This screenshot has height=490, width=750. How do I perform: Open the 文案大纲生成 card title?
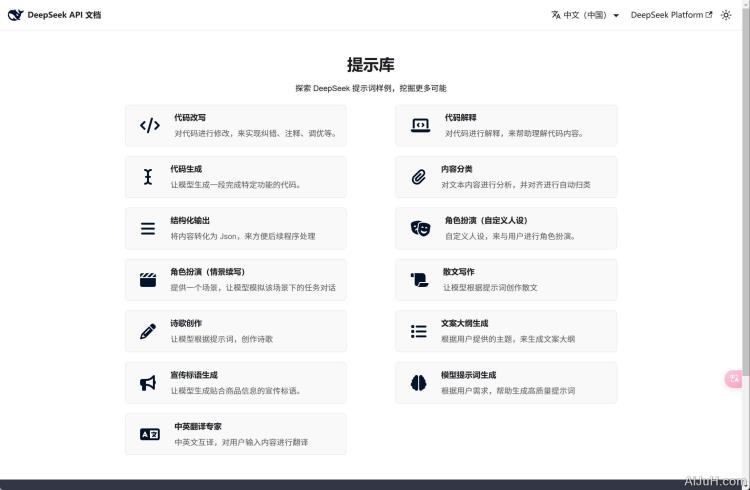tap(464, 323)
